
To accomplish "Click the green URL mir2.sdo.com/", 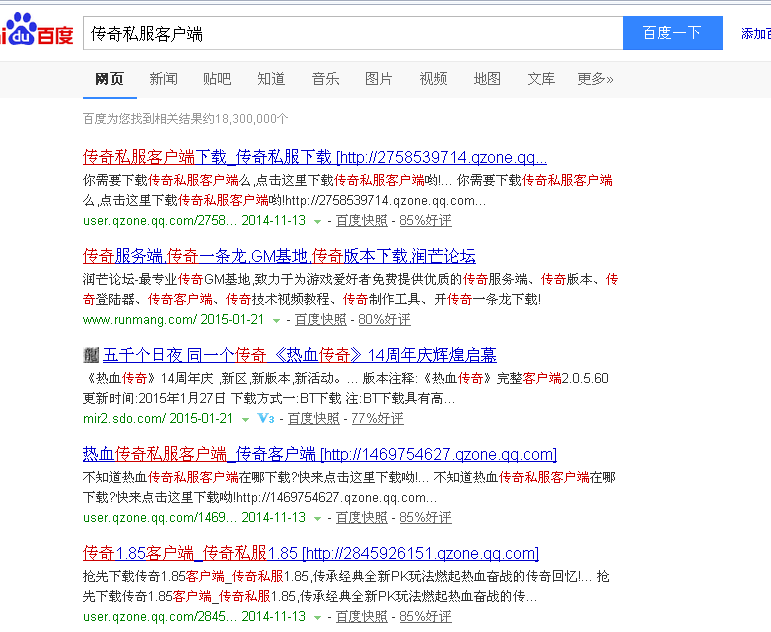I will tap(125, 419).
